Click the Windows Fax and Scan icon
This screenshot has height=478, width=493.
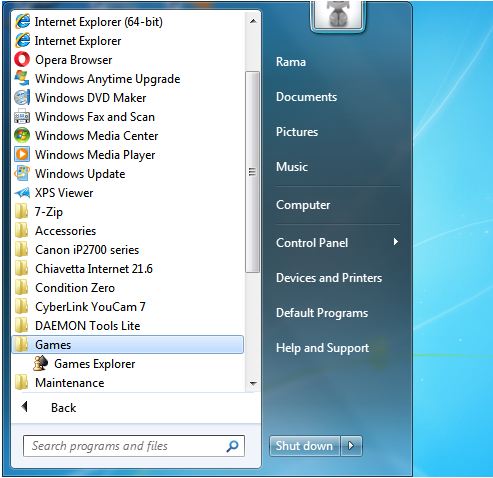coord(22,117)
